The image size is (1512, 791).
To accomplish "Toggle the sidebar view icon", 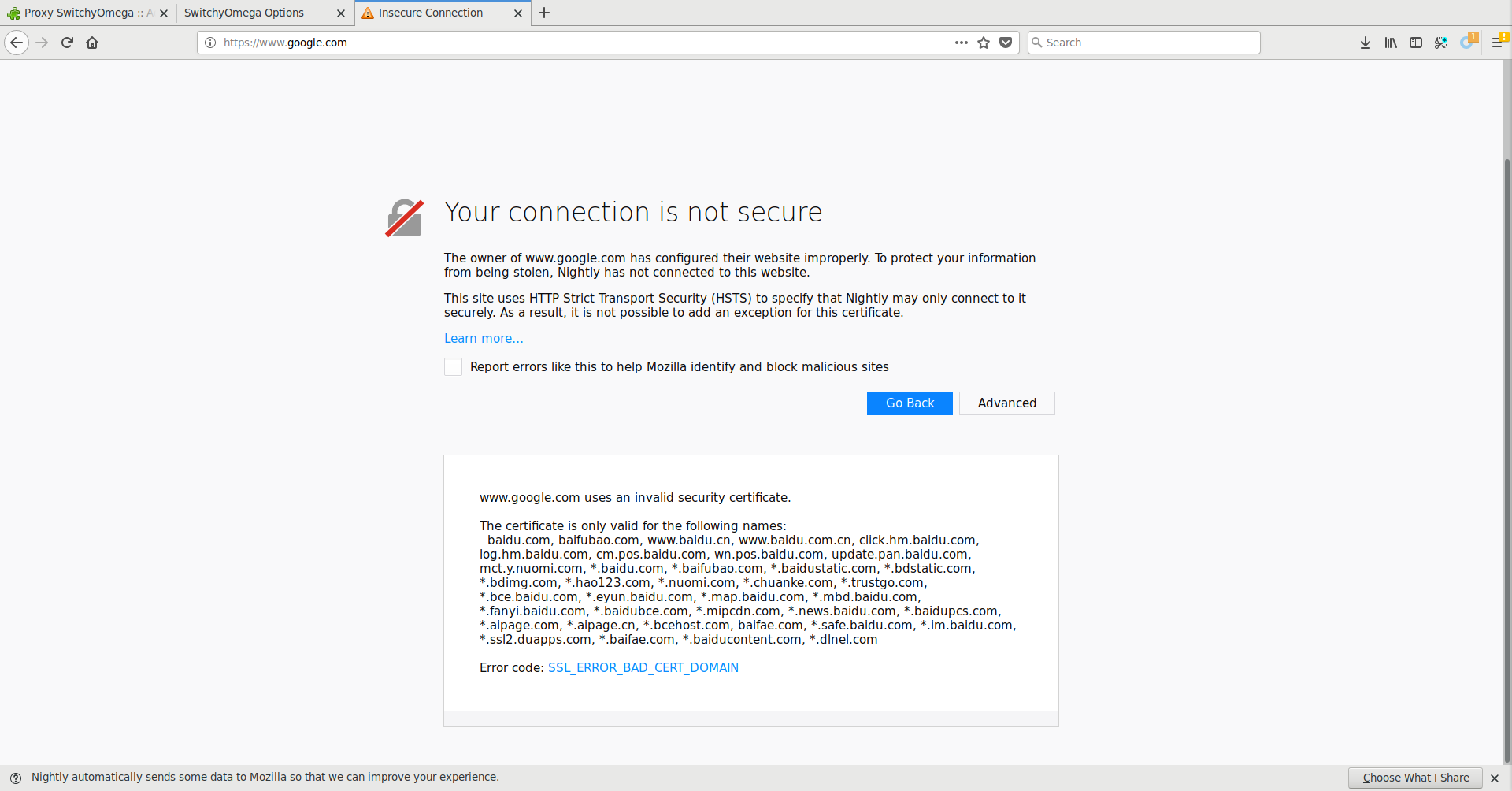I will (1416, 43).
